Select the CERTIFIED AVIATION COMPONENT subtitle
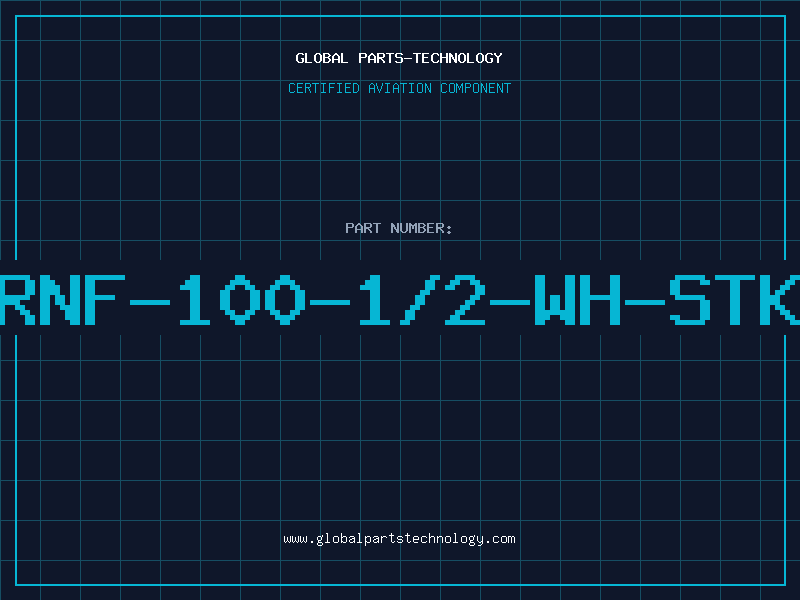The width and height of the screenshot is (800, 600). [399, 88]
